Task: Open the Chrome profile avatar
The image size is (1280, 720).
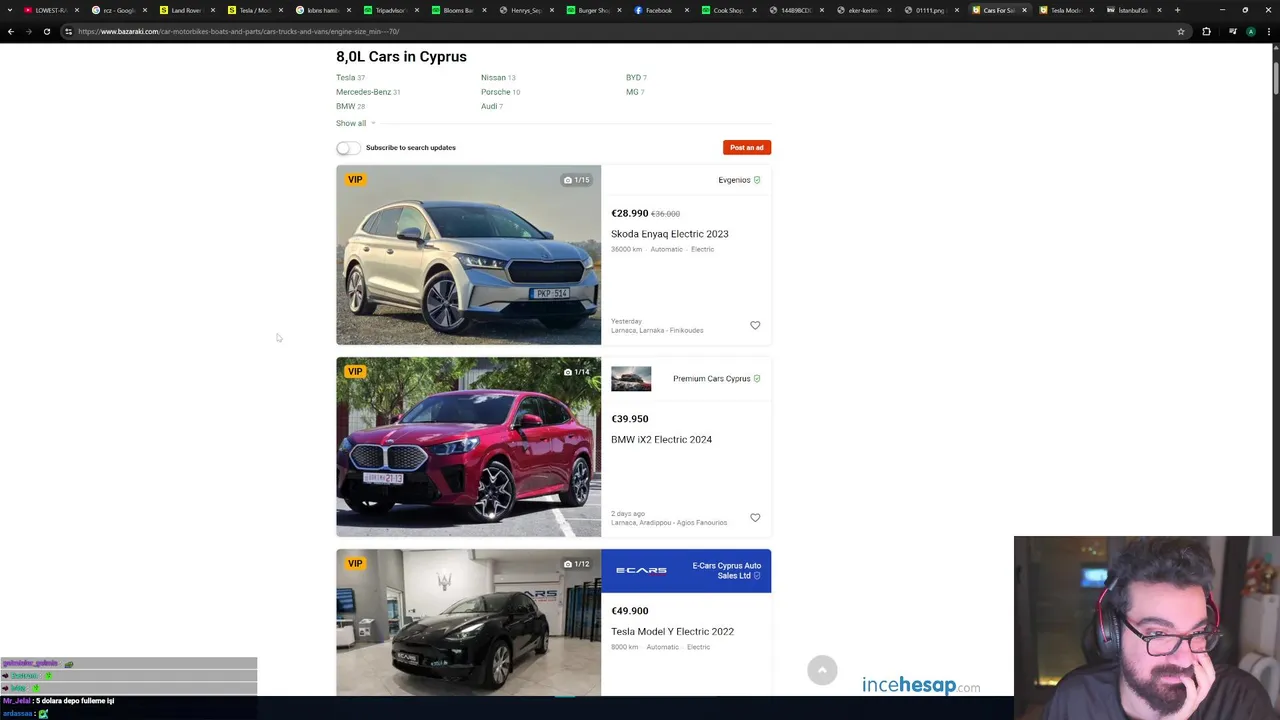Action: pyautogui.click(x=1250, y=31)
